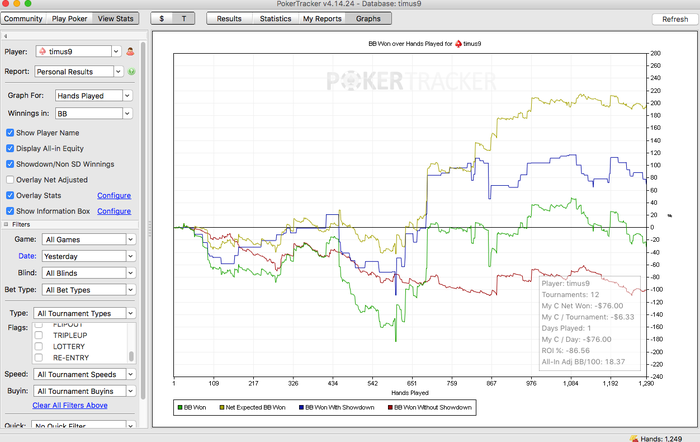The height and width of the screenshot is (442, 700).
Task: Open the Winnings in dropdown
Action: click(93, 113)
